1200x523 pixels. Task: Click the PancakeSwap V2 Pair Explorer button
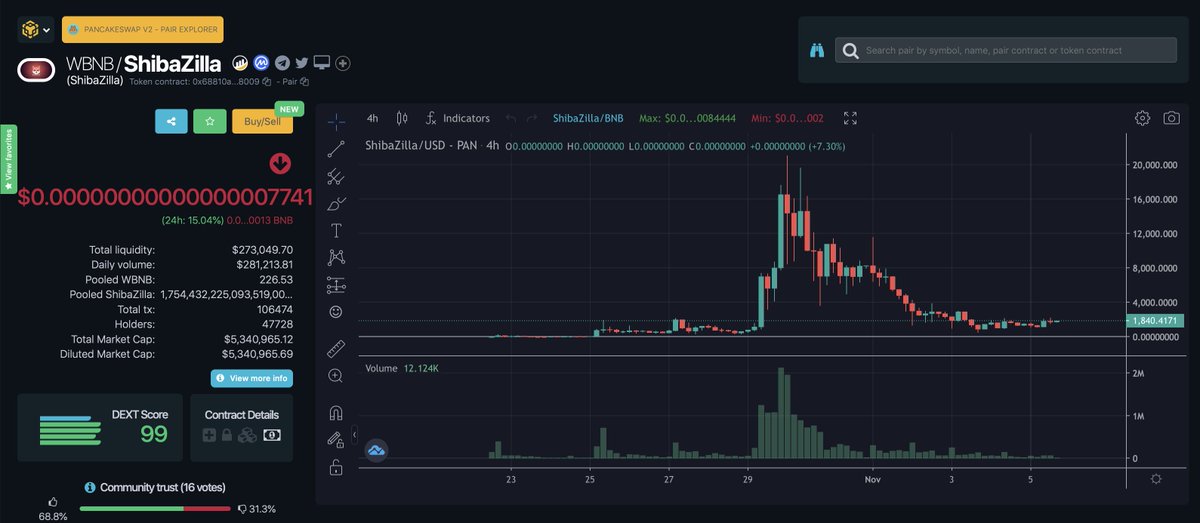[142, 30]
